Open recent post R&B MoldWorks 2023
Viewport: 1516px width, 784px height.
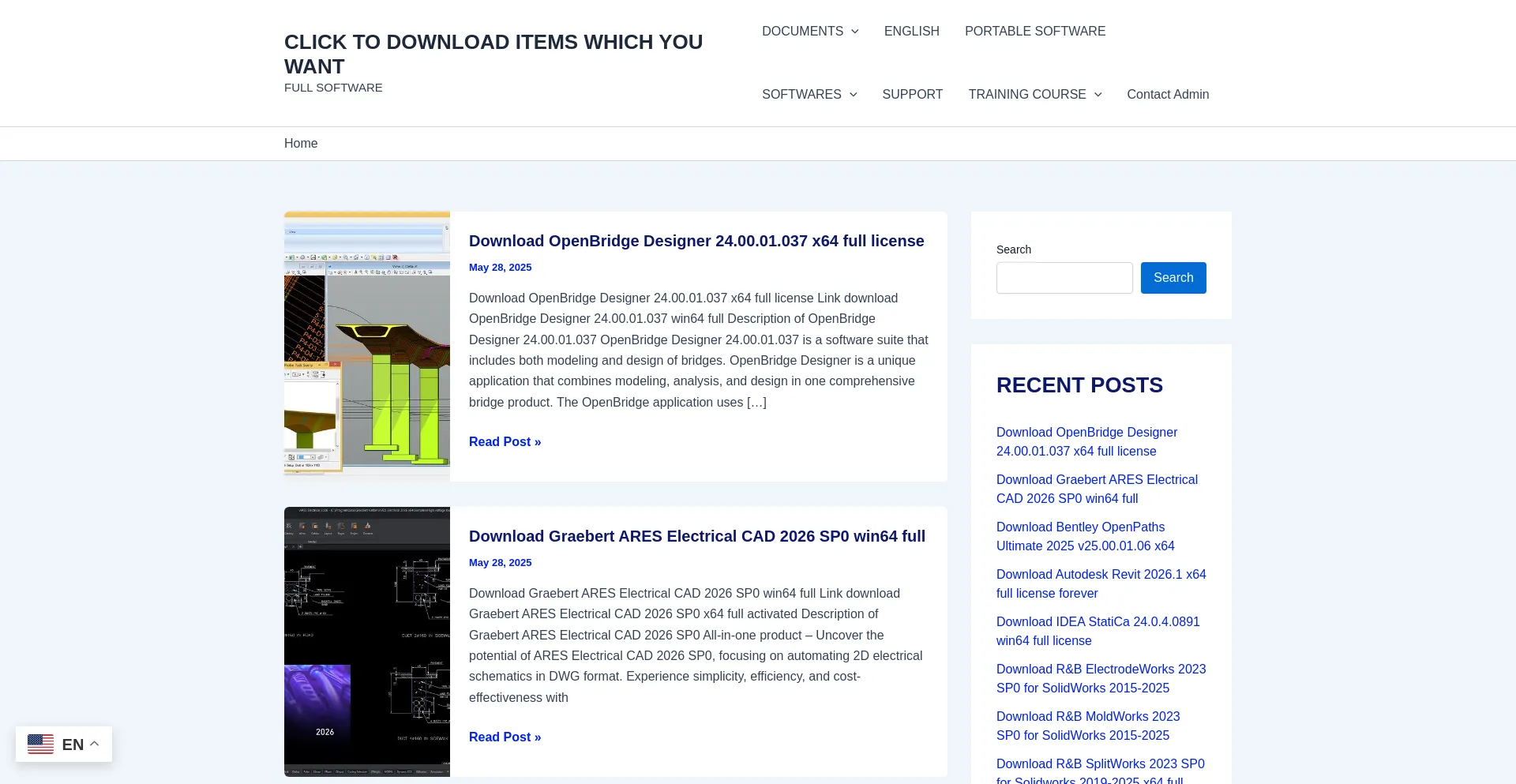[x=1088, y=726]
